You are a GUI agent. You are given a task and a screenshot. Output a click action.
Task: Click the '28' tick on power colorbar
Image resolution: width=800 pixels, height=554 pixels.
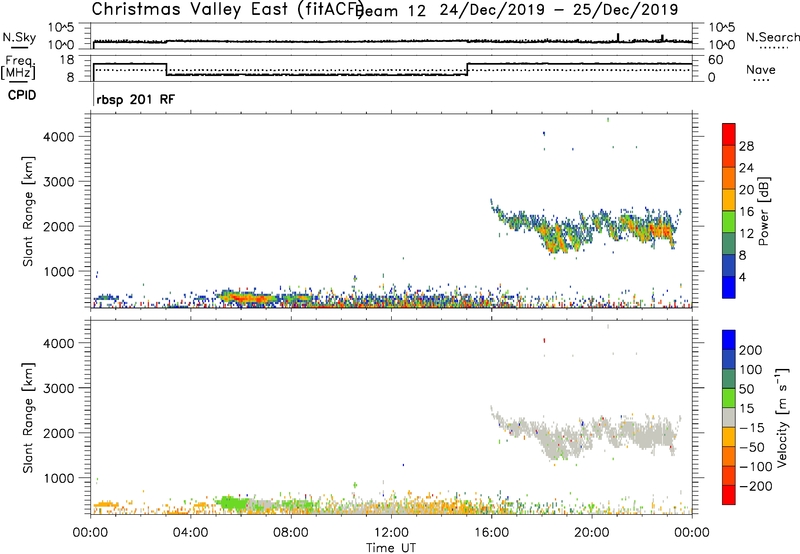(x=746, y=146)
